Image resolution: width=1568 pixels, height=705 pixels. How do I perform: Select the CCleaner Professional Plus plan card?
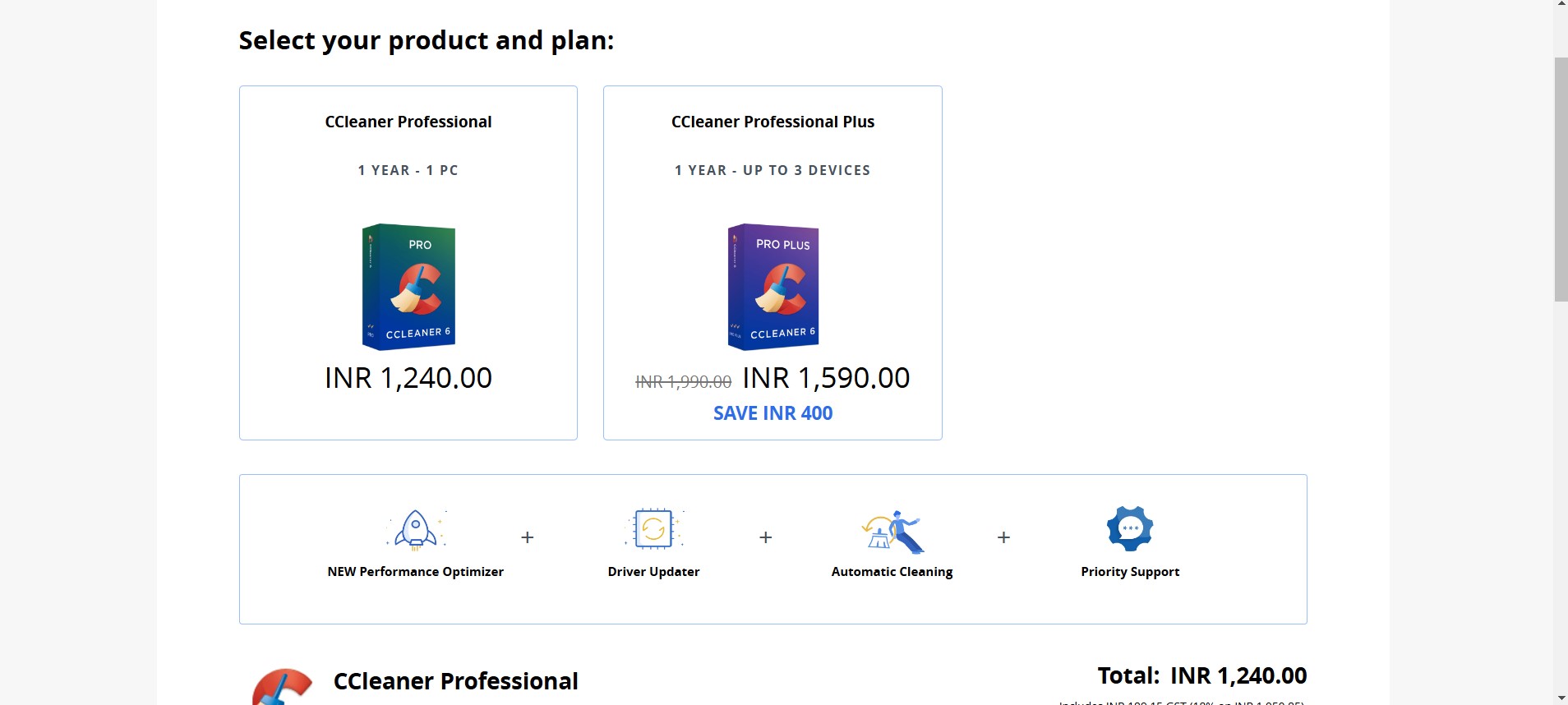[x=772, y=261]
